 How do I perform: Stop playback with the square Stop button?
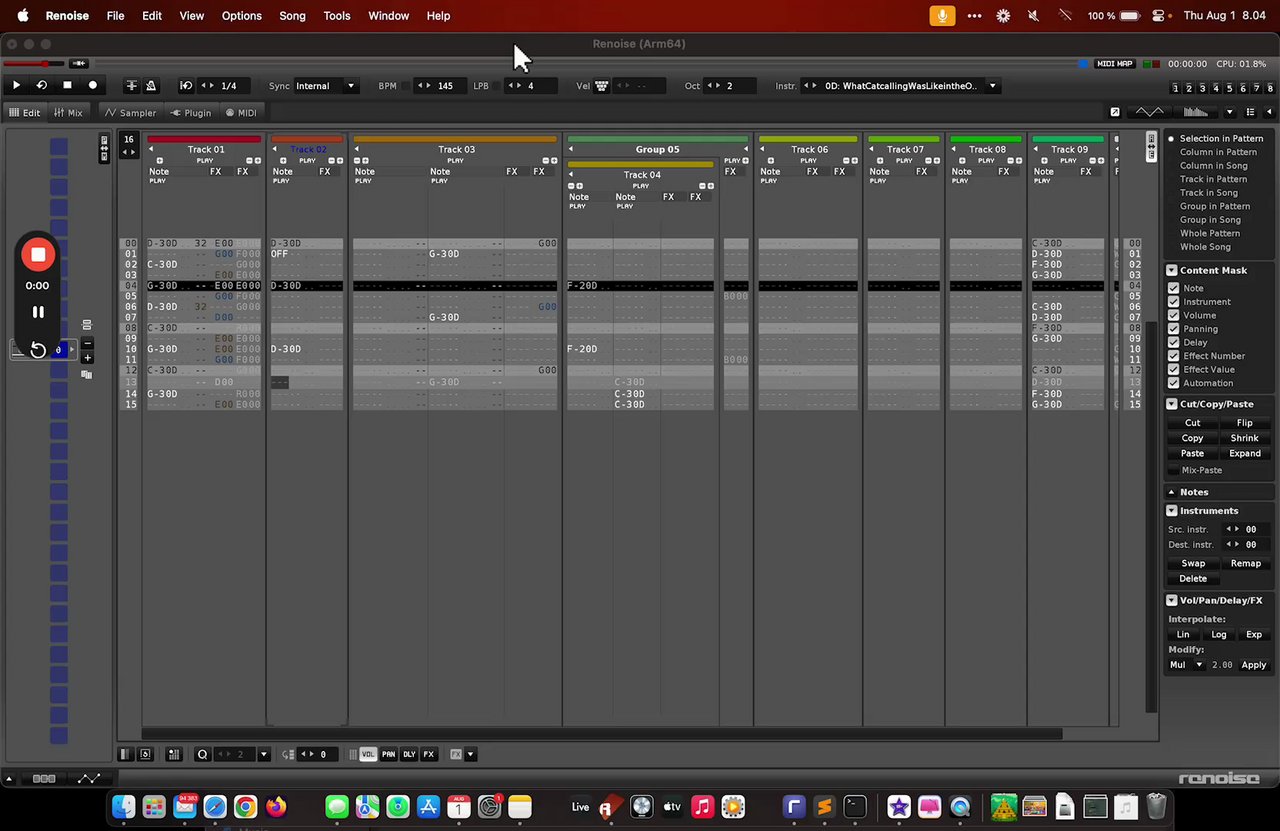point(67,86)
